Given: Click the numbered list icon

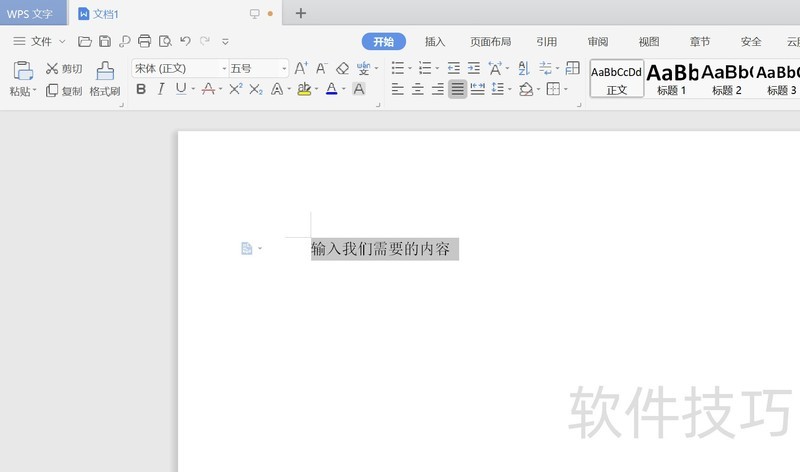Looking at the screenshot, I should [425, 68].
